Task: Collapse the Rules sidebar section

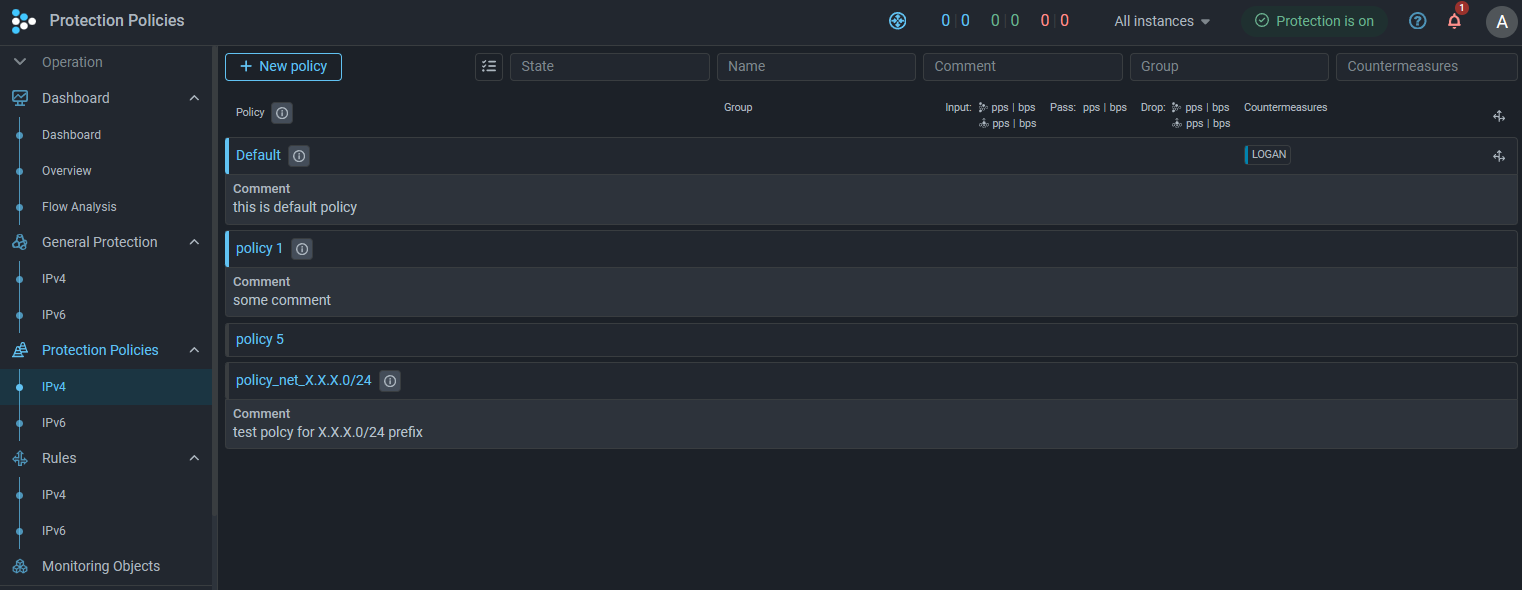Action: pos(194,458)
